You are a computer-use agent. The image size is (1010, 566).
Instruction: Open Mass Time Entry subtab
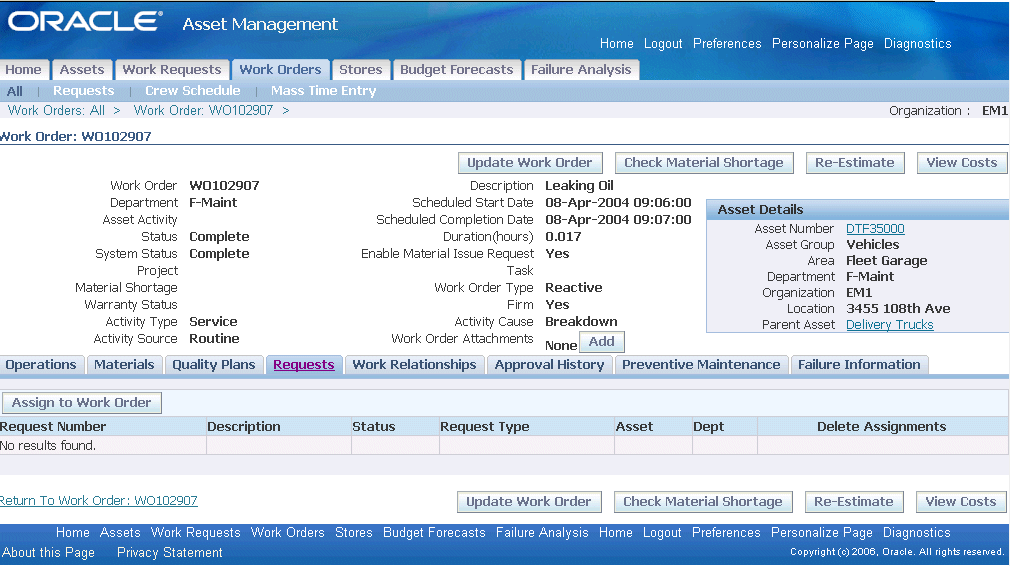point(323,91)
